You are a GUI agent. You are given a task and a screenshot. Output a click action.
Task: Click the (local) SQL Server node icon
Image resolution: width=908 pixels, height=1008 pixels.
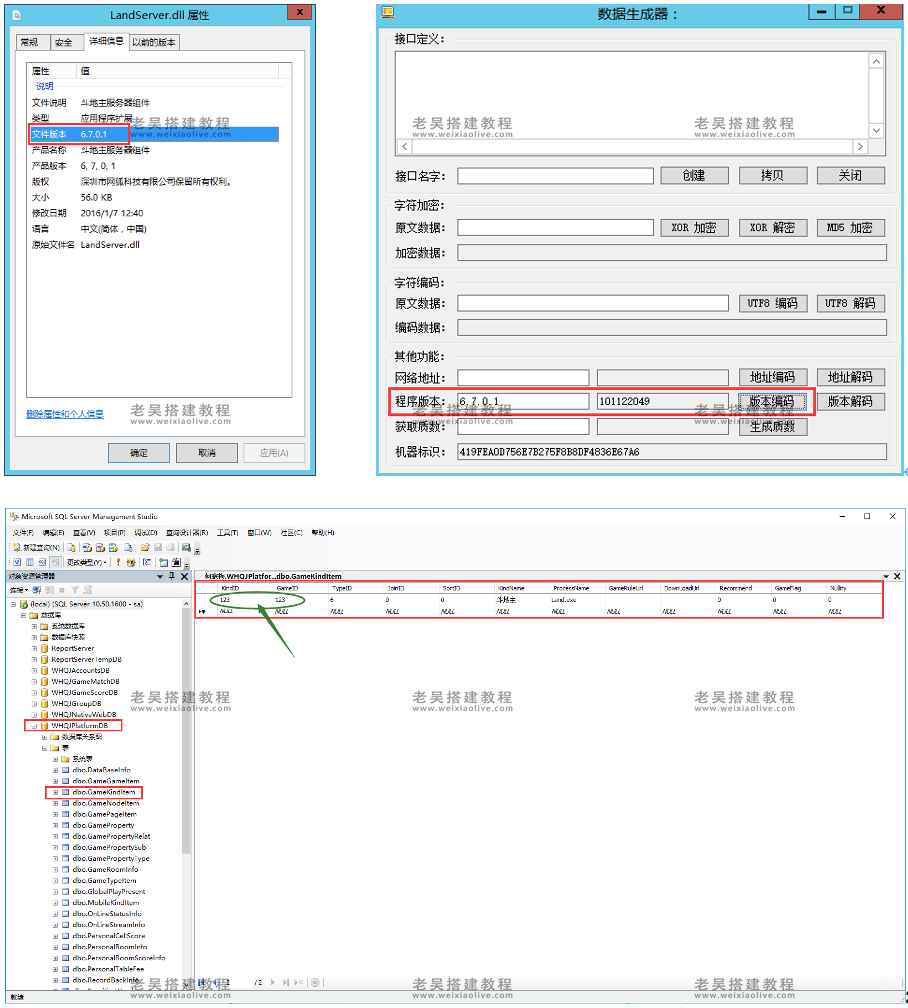[x=23, y=604]
